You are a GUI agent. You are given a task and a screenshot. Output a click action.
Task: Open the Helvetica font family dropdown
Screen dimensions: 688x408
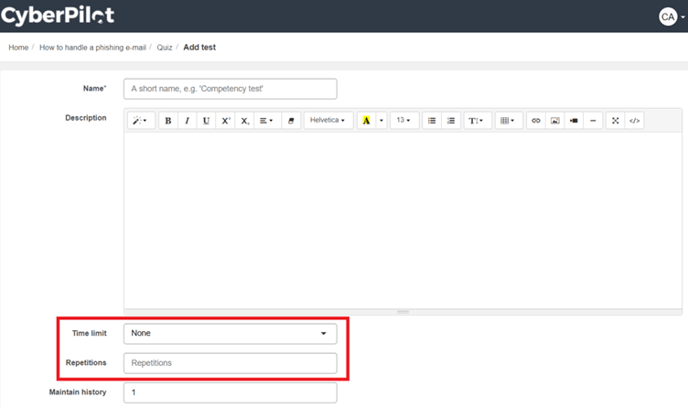pyautogui.click(x=328, y=120)
